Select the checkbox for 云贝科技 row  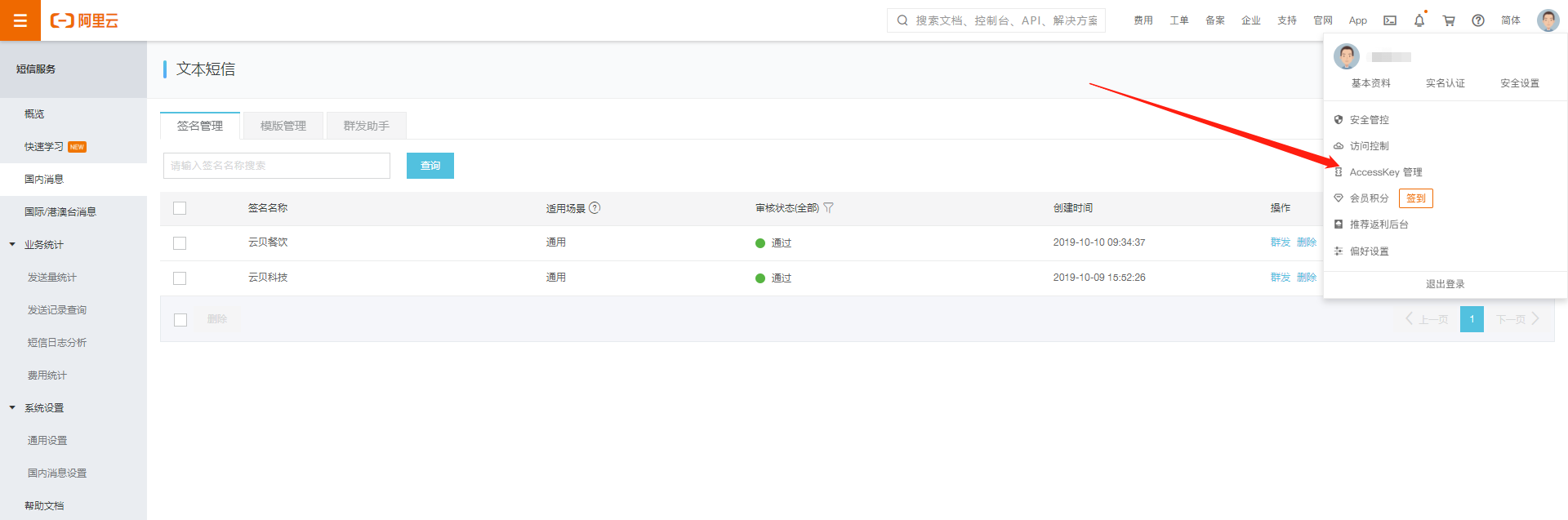click(x=180, y=278)
